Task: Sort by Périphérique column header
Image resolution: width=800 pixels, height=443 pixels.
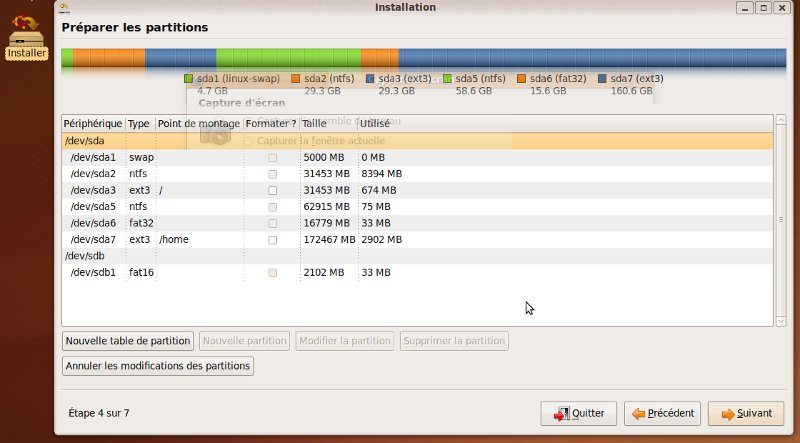Action: 93,124
